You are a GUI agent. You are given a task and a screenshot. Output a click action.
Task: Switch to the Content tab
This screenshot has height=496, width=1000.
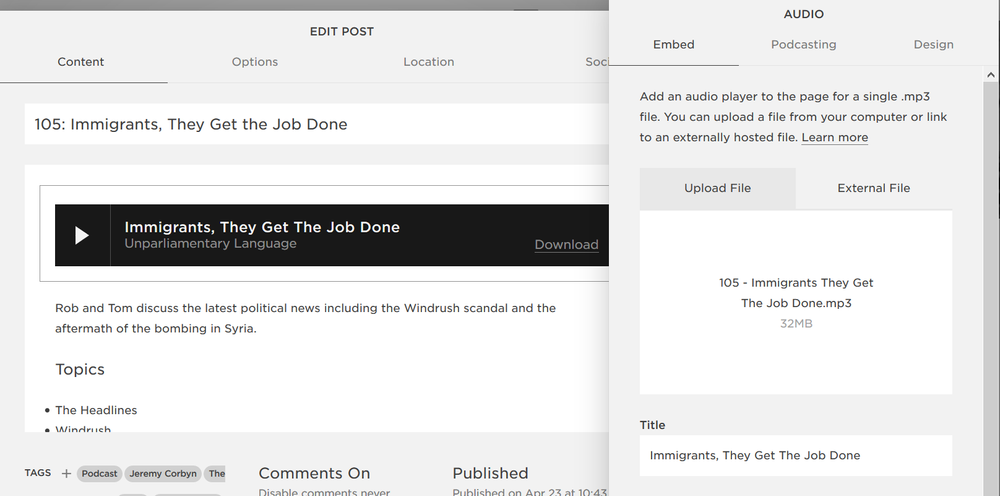pyautogui.click(x=81, y=62)
